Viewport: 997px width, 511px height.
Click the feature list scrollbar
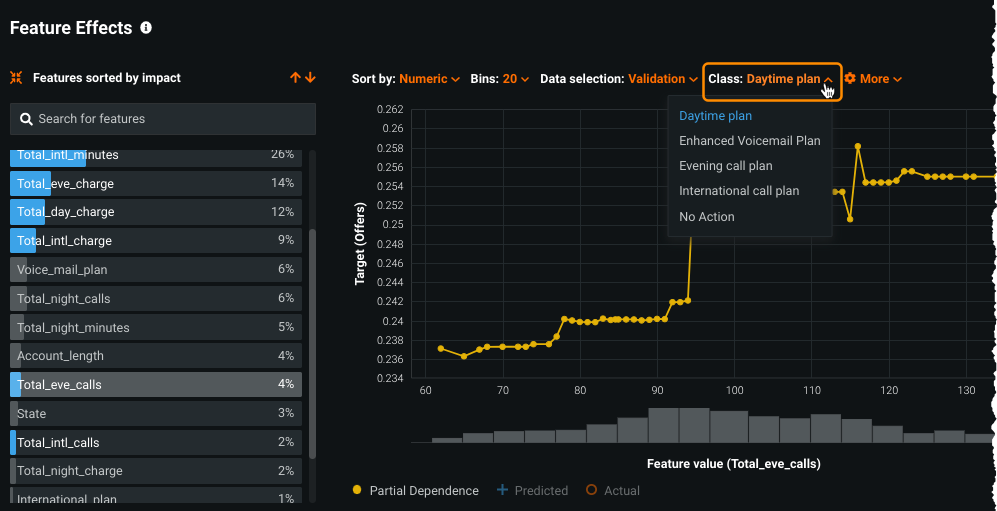point(312,343)
